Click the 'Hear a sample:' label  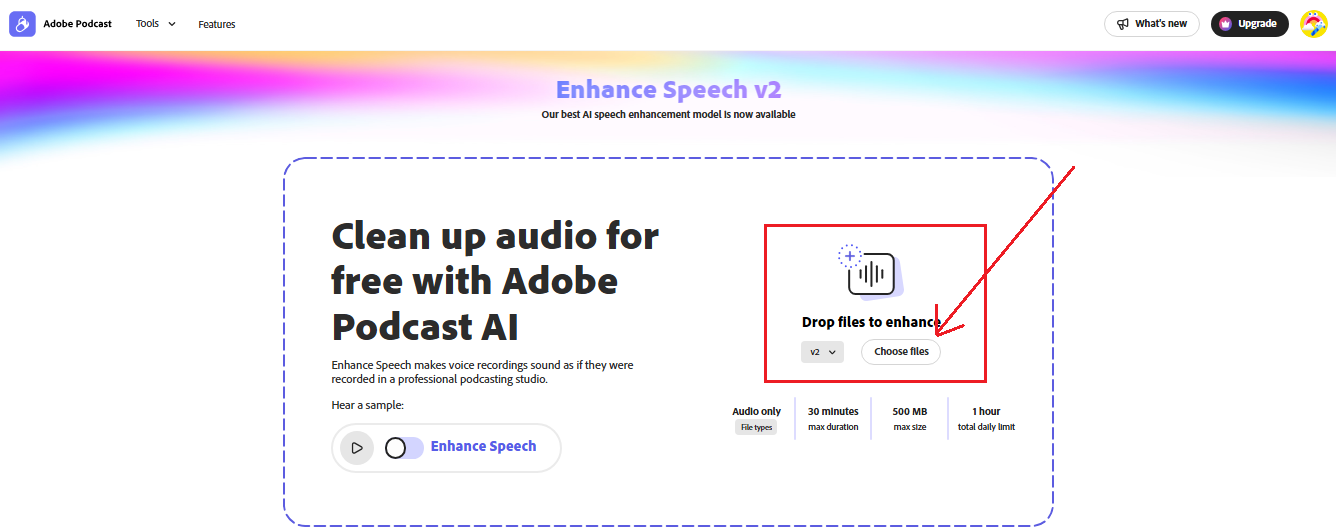click(x=368, y=405)
